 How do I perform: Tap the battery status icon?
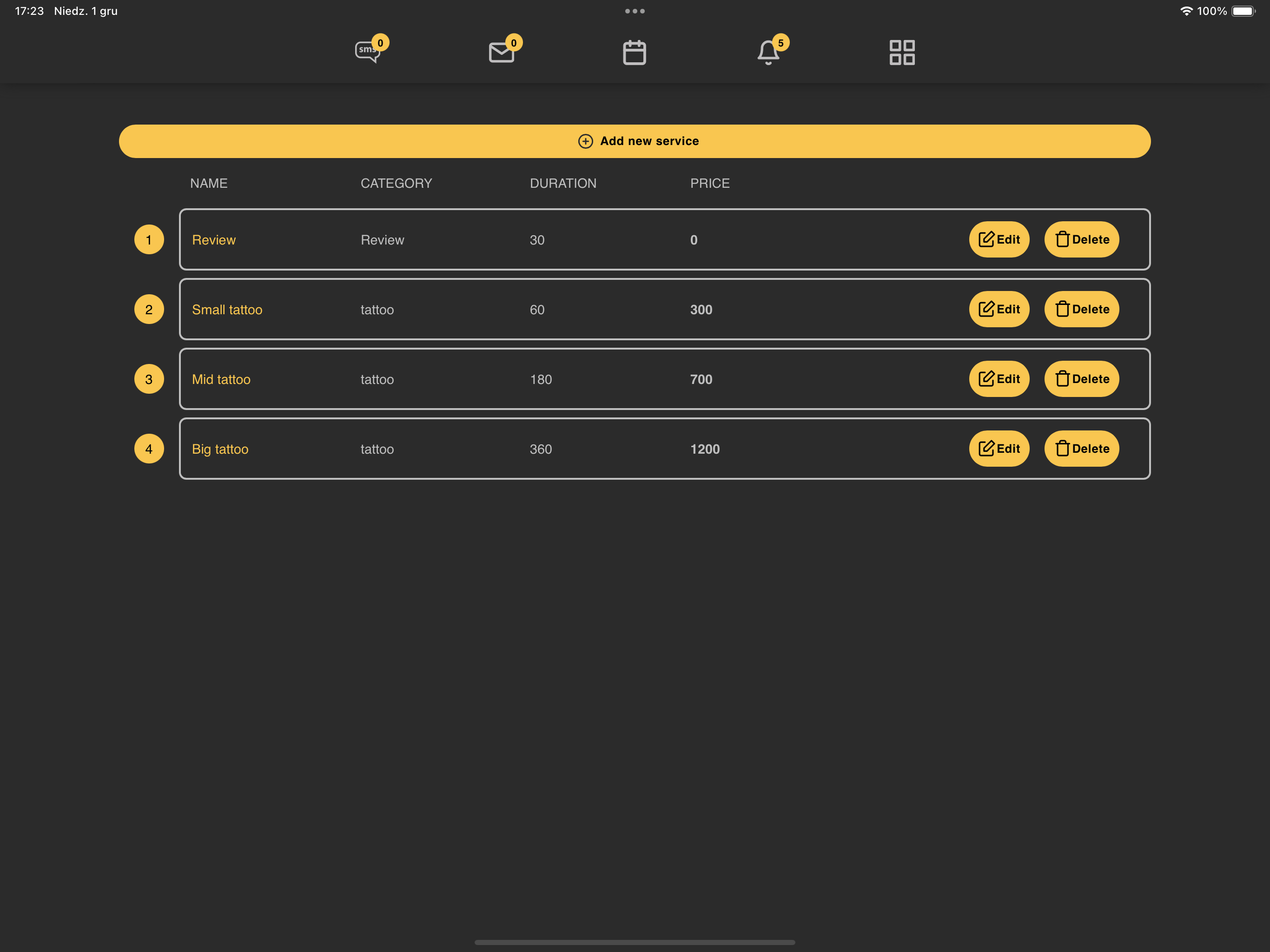click(1244, 11)
